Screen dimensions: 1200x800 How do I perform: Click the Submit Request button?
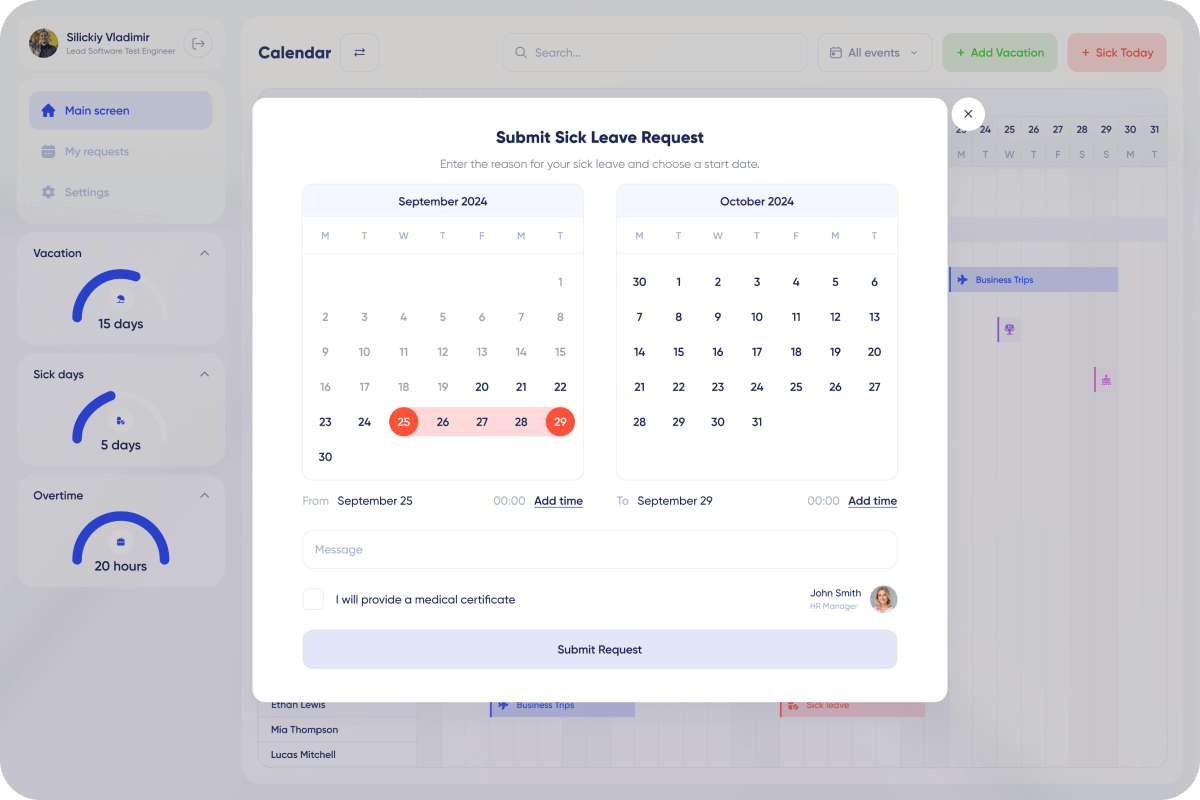[600, 649]
